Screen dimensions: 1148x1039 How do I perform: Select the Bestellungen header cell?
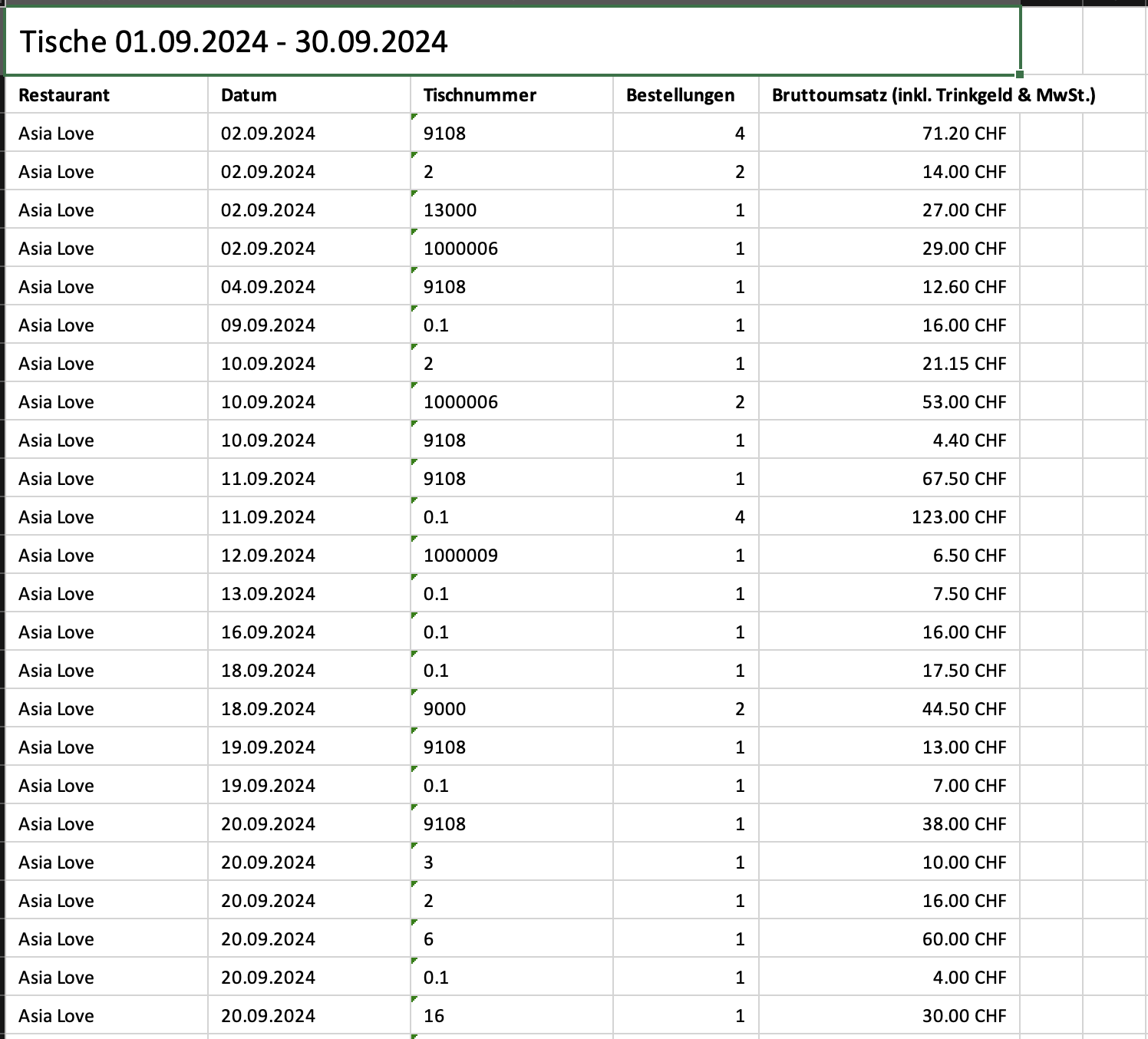click(686, 94)
